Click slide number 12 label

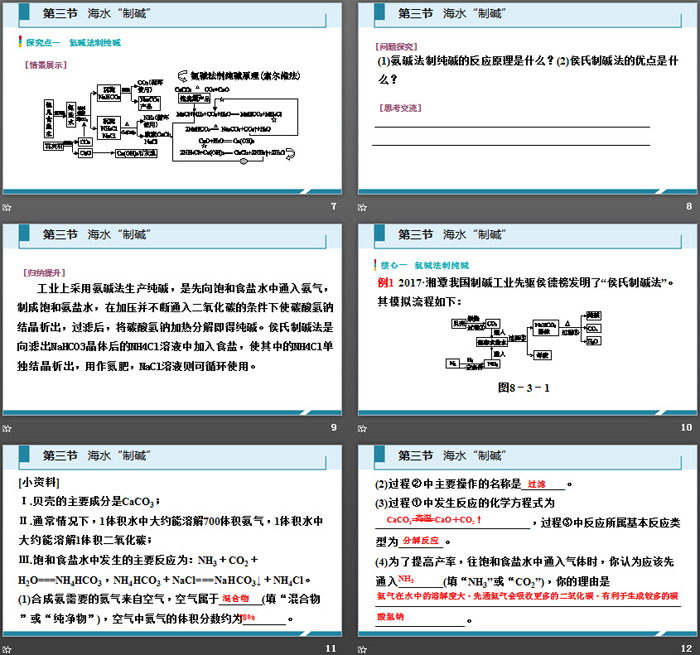[686, 648]
